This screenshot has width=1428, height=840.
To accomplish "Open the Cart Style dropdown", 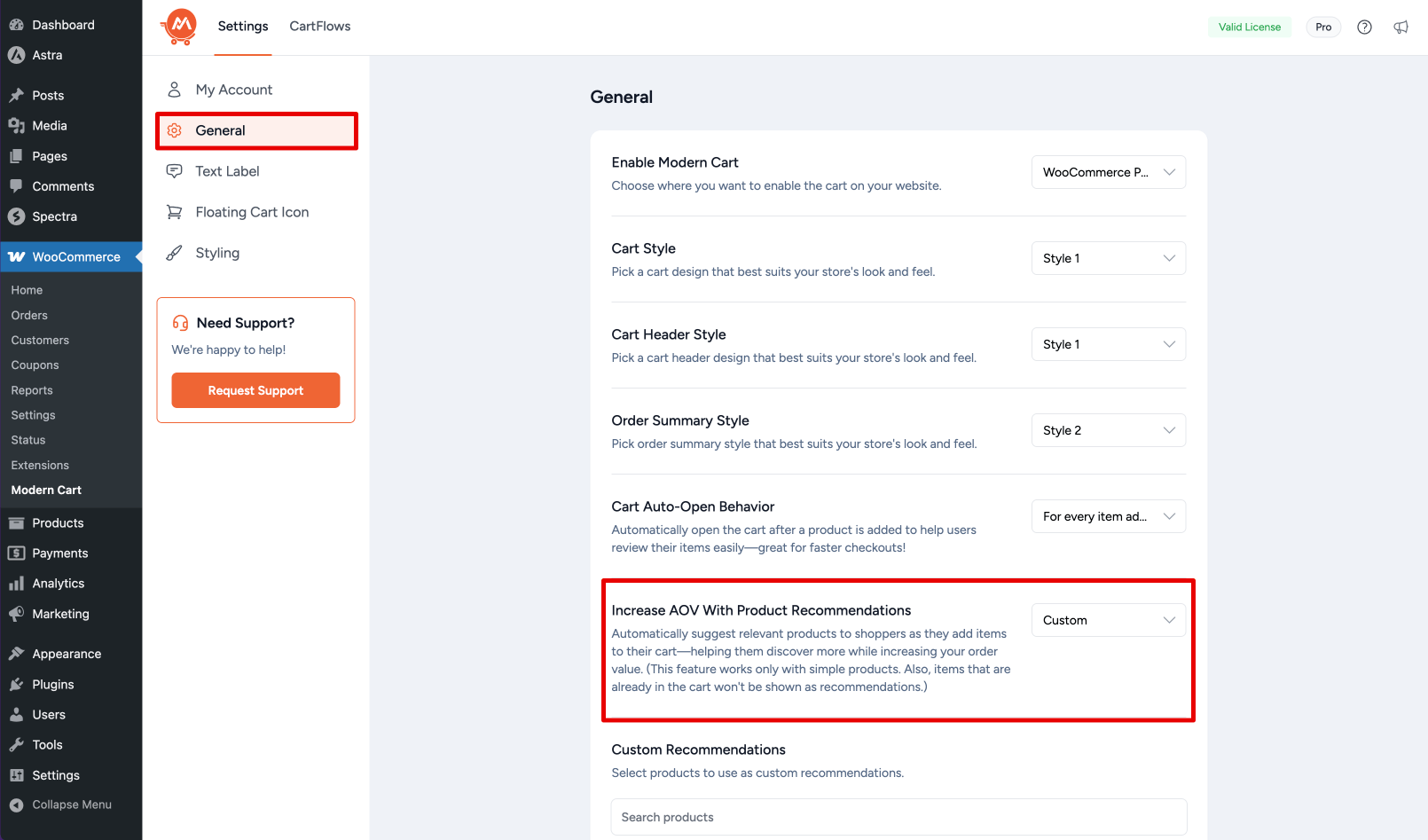I will pyautogui.click(x=1109, y=258).
